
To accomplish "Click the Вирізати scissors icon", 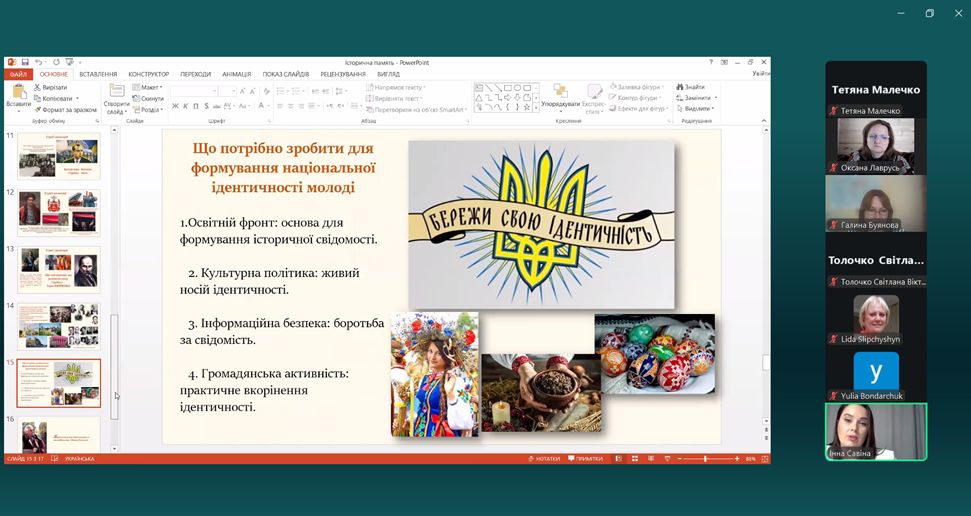I will [x=38, y=87].
